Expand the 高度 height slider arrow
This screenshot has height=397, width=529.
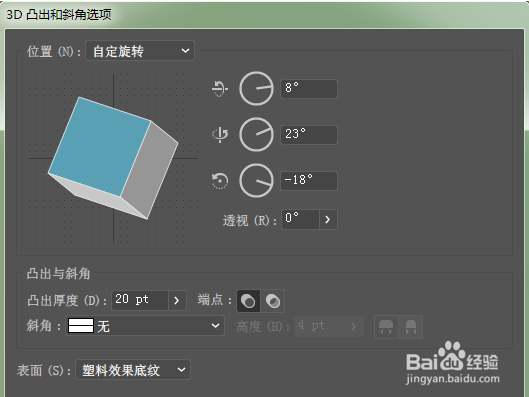pyautogui.click(x=354, y=326)
